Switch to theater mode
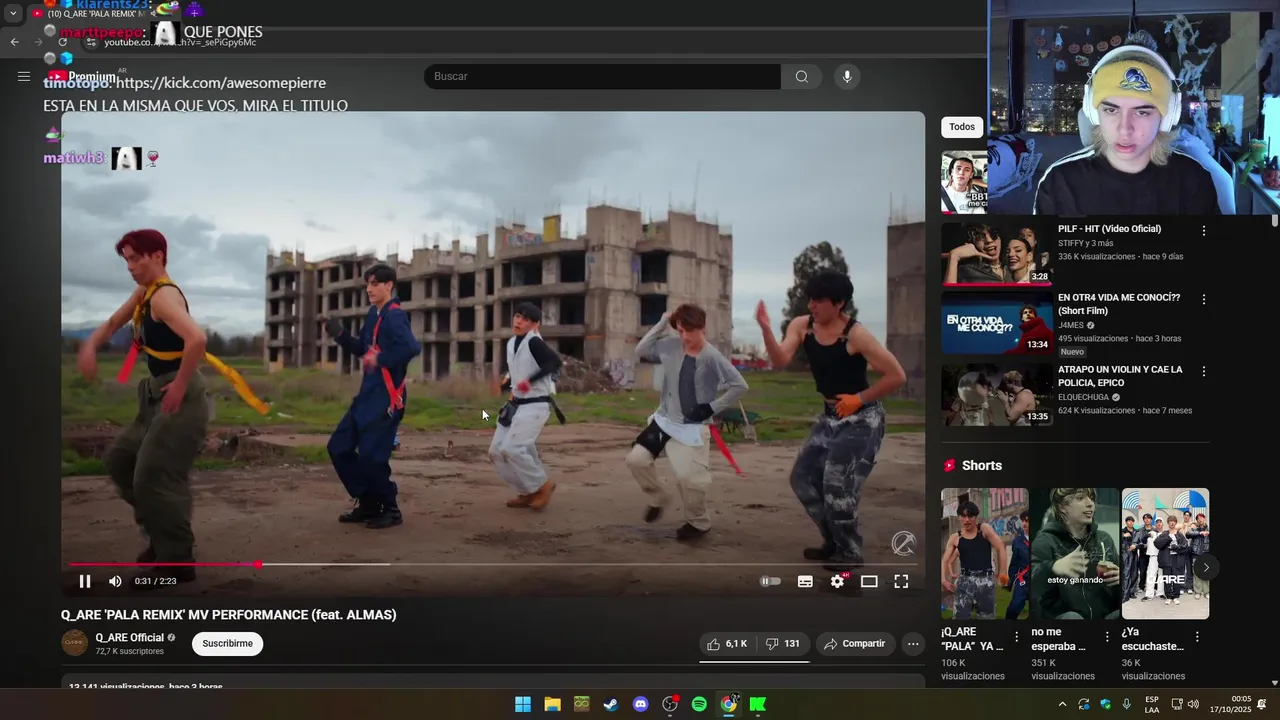Screen dimensions: 1280x720 pos(869,581)
